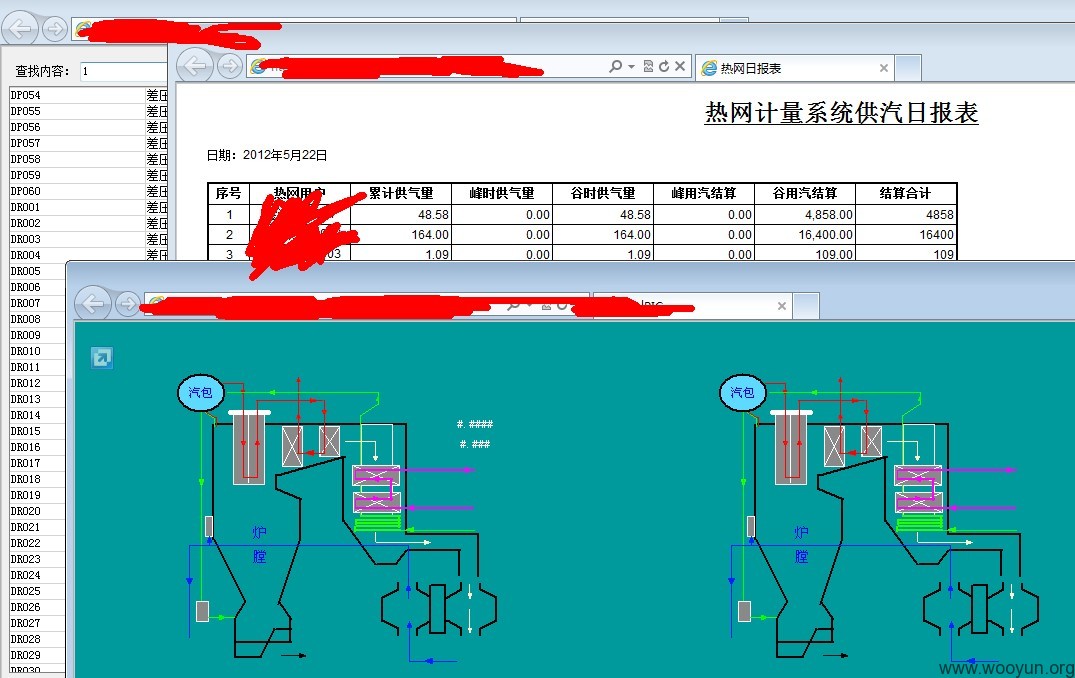Screen dimensions: 1075x678
Task: Select DR012 row in the list
Action: [37, 383]
